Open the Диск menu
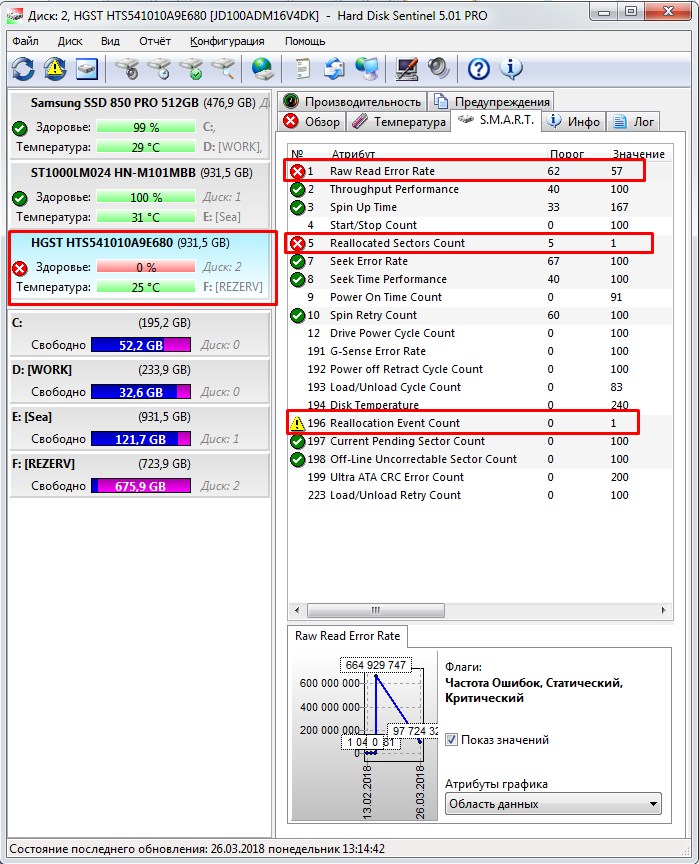Screen dimensions: 699x864 (x=70, y=41)
